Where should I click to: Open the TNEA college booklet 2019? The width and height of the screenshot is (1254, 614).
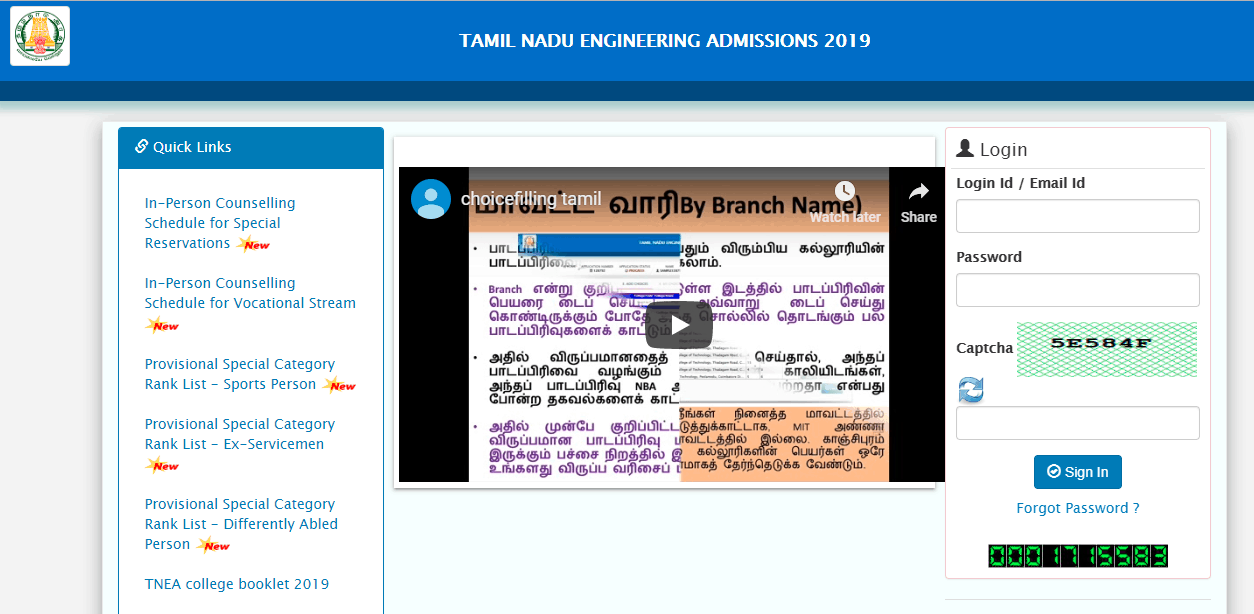point(236,584)
